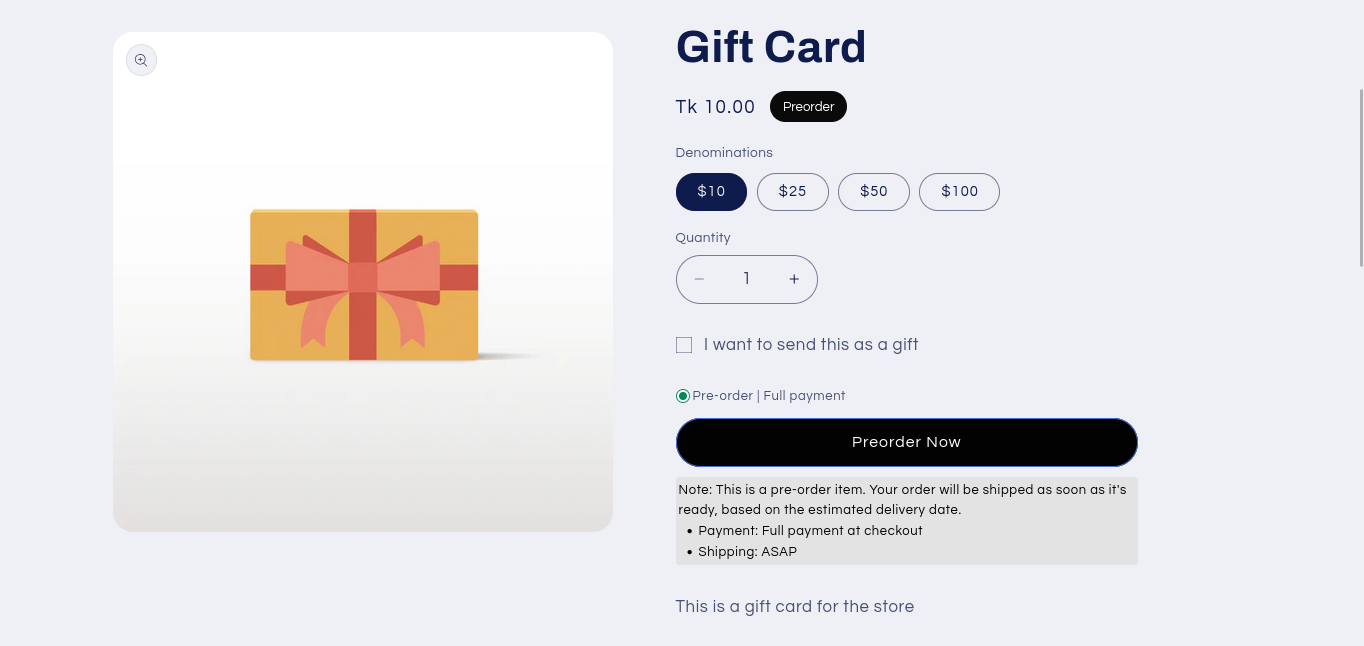Pick the $50 denomination pill
Image resolution: width=1364 pixels, height=646 pixels.
873,192
